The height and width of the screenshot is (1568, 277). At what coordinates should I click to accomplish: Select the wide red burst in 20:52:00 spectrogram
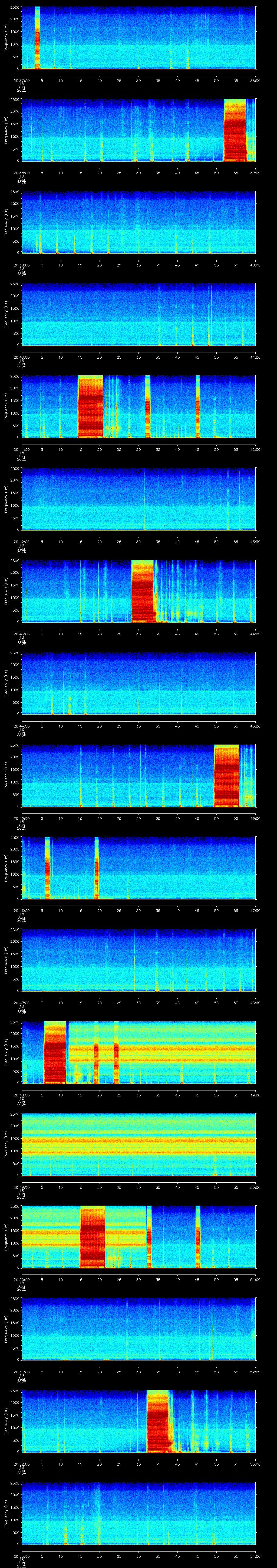tap(158, 1421)
